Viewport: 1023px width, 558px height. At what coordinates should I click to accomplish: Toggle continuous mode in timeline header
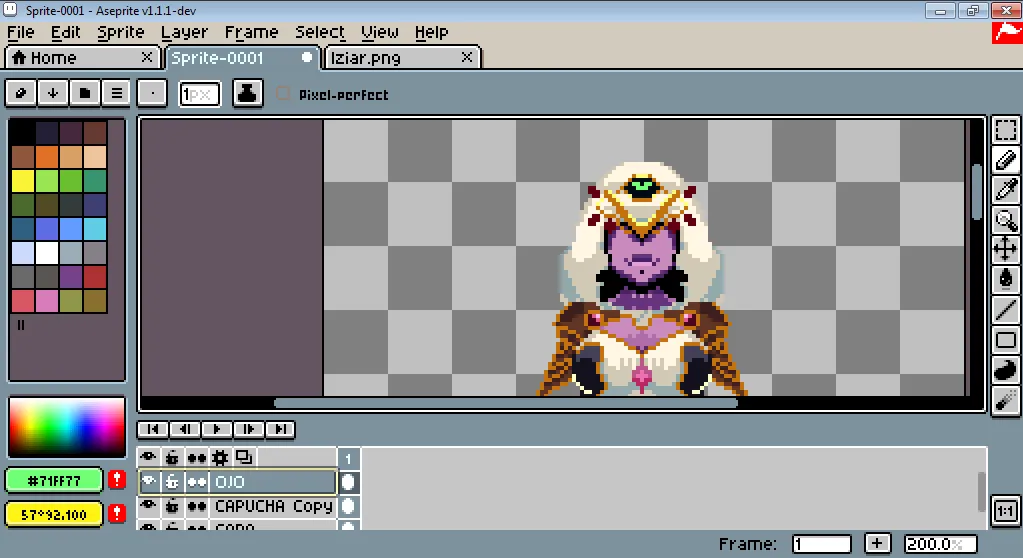(196, 457)
